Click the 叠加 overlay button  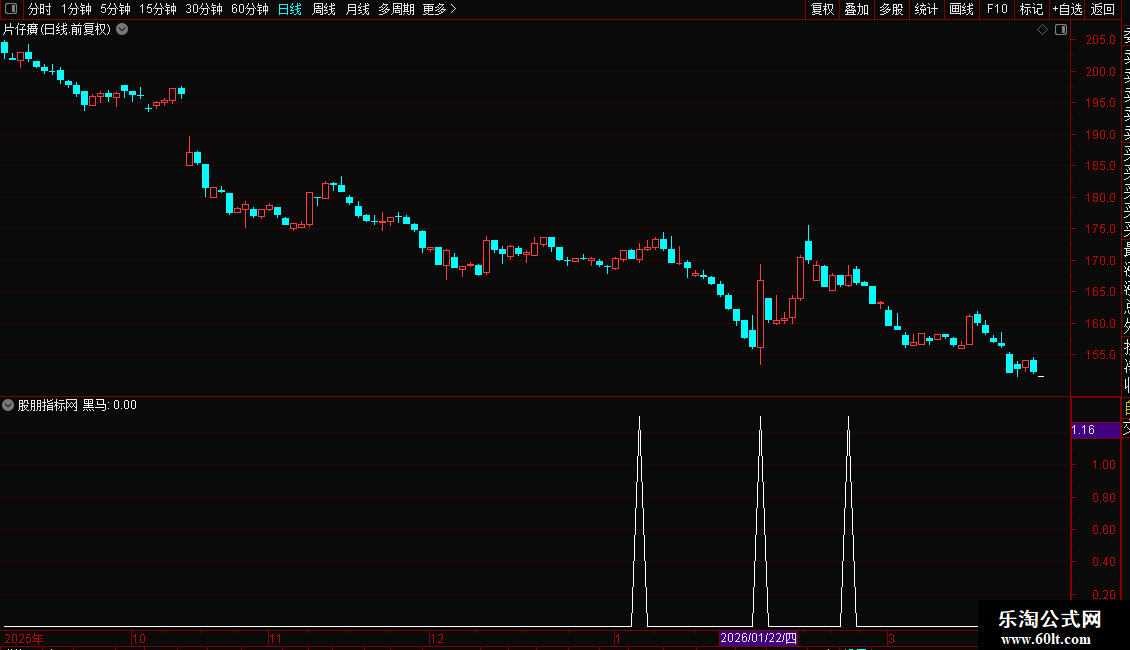[x=857, y=9]
